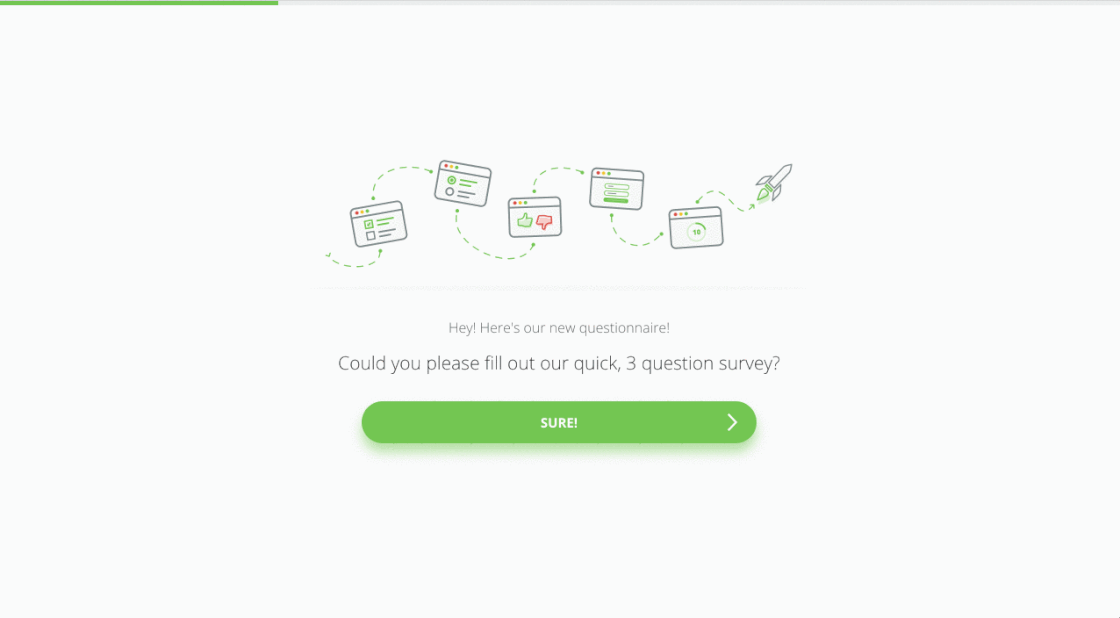Click the form fields window illustration
The height and width of the screenshot is (618, 1120).
(x=616, y=189)
